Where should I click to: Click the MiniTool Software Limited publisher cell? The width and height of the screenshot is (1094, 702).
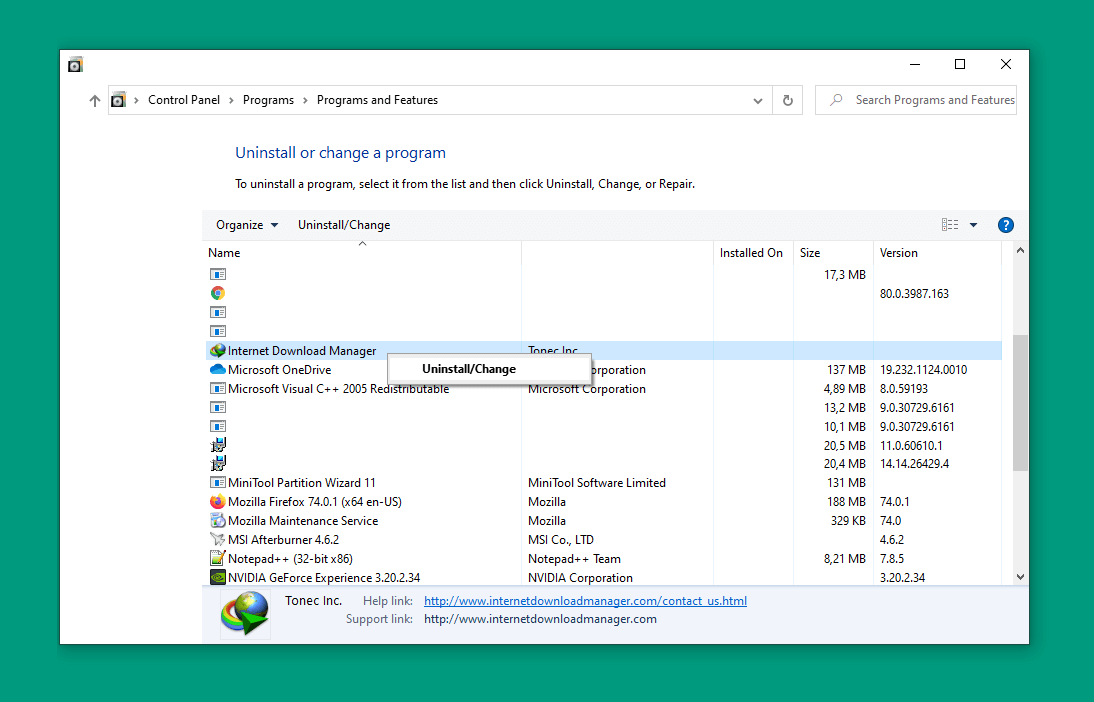pos(597,483)
